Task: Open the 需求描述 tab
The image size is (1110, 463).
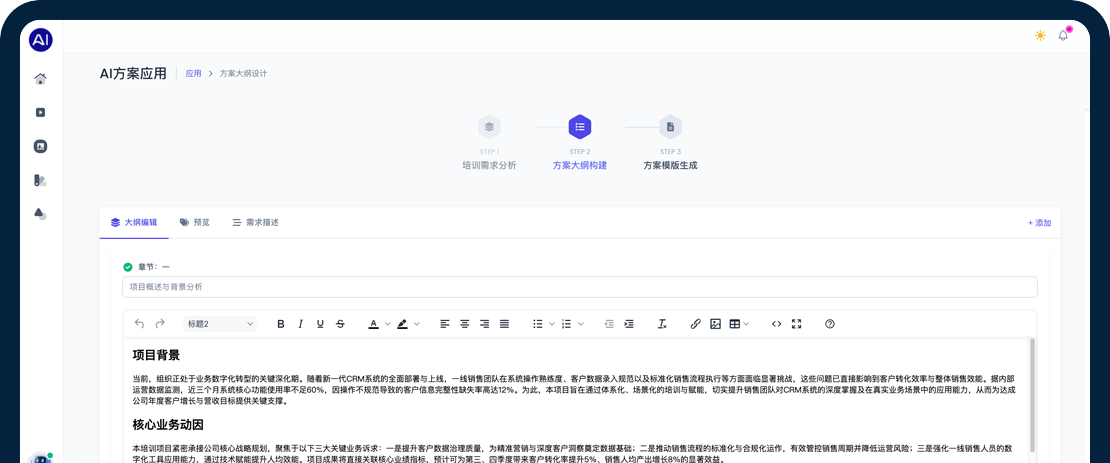Action: (x=255, y=222)
